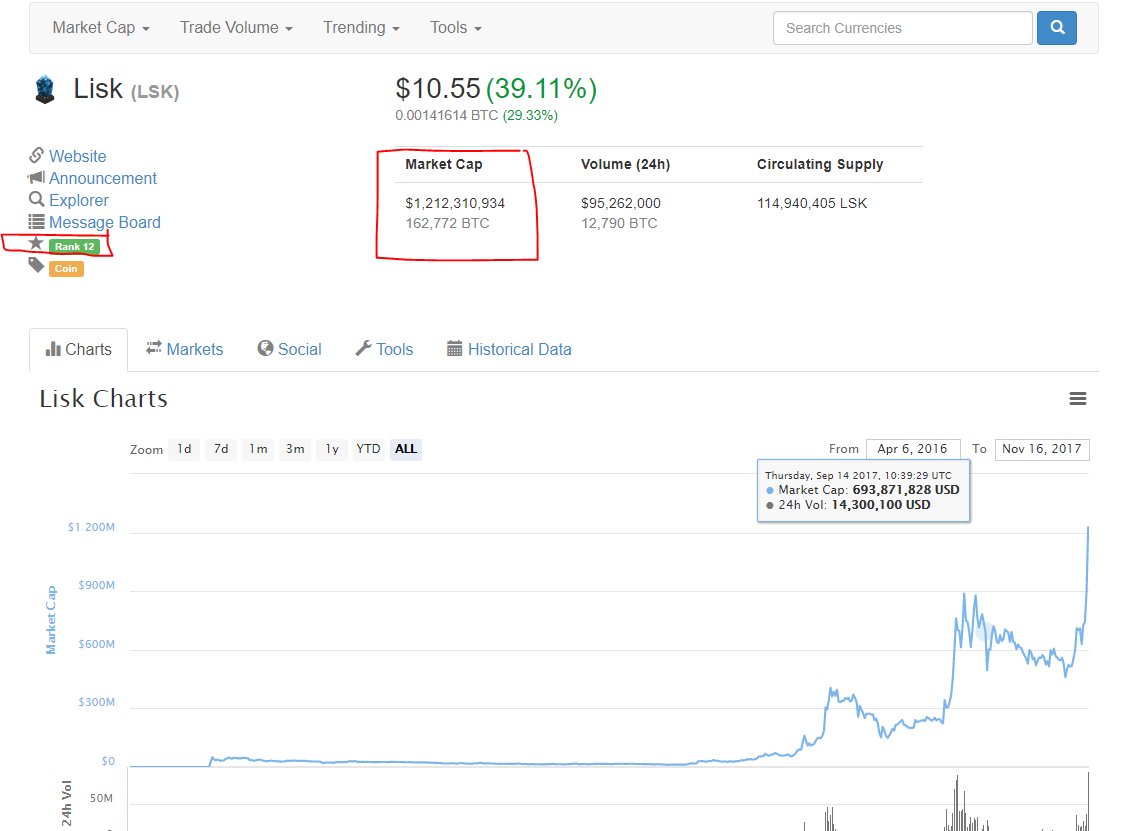Click the megaphone icon beside Announcement
Screen dimensions: 1143x831
coord(36,177)
